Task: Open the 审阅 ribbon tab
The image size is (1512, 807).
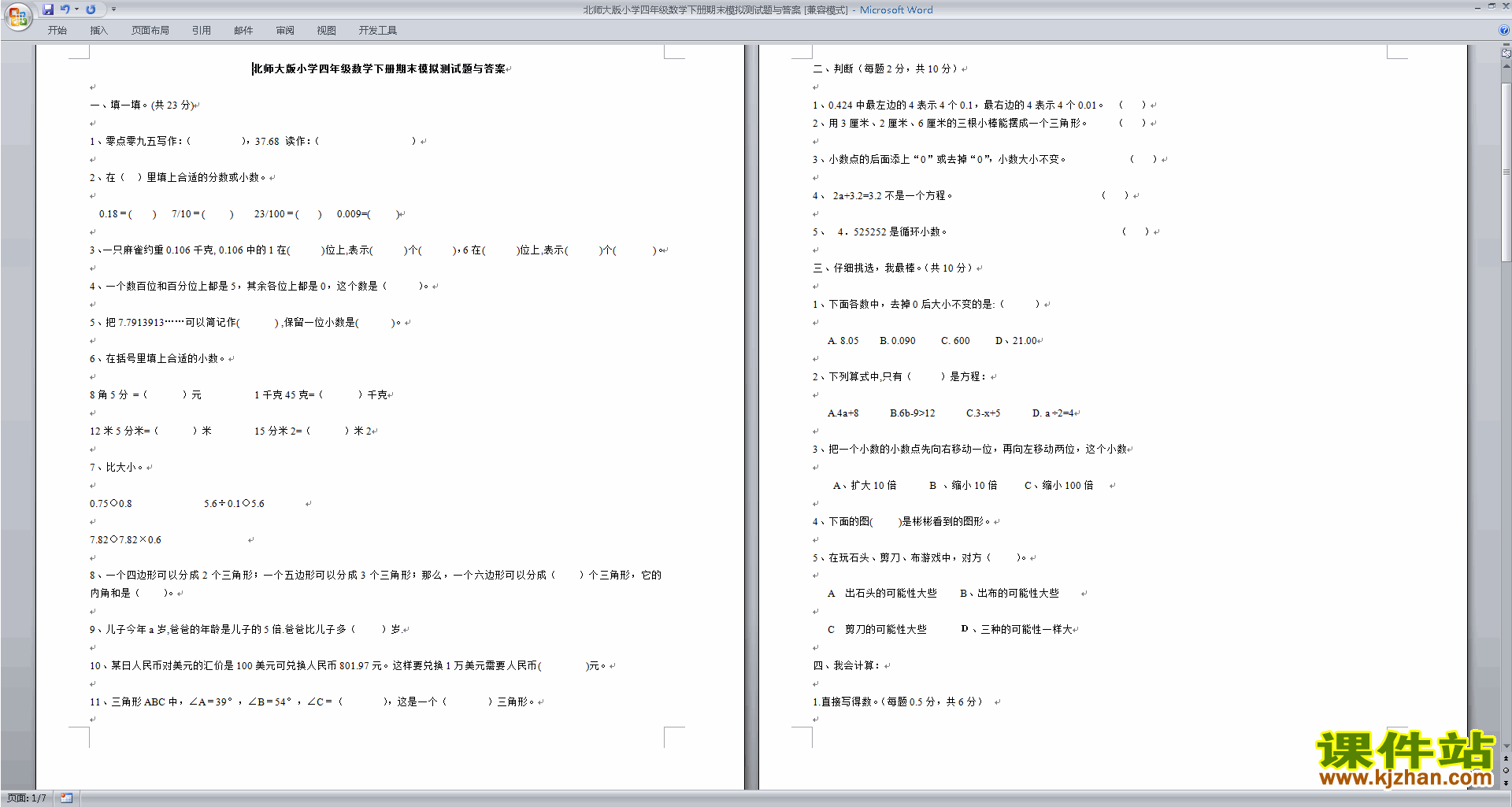Action: tap(285, 31)
